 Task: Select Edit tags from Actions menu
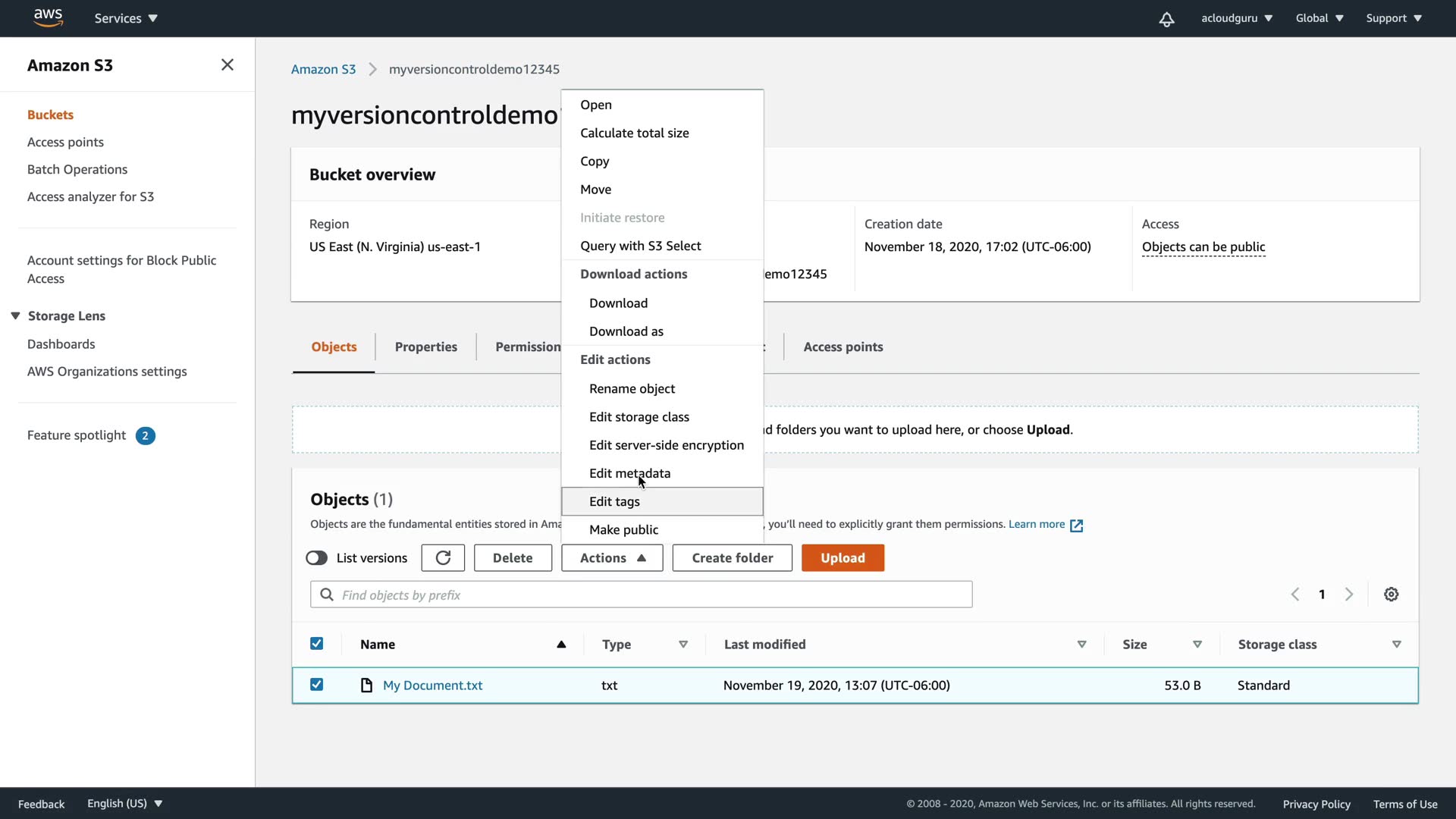coord(614,501)
